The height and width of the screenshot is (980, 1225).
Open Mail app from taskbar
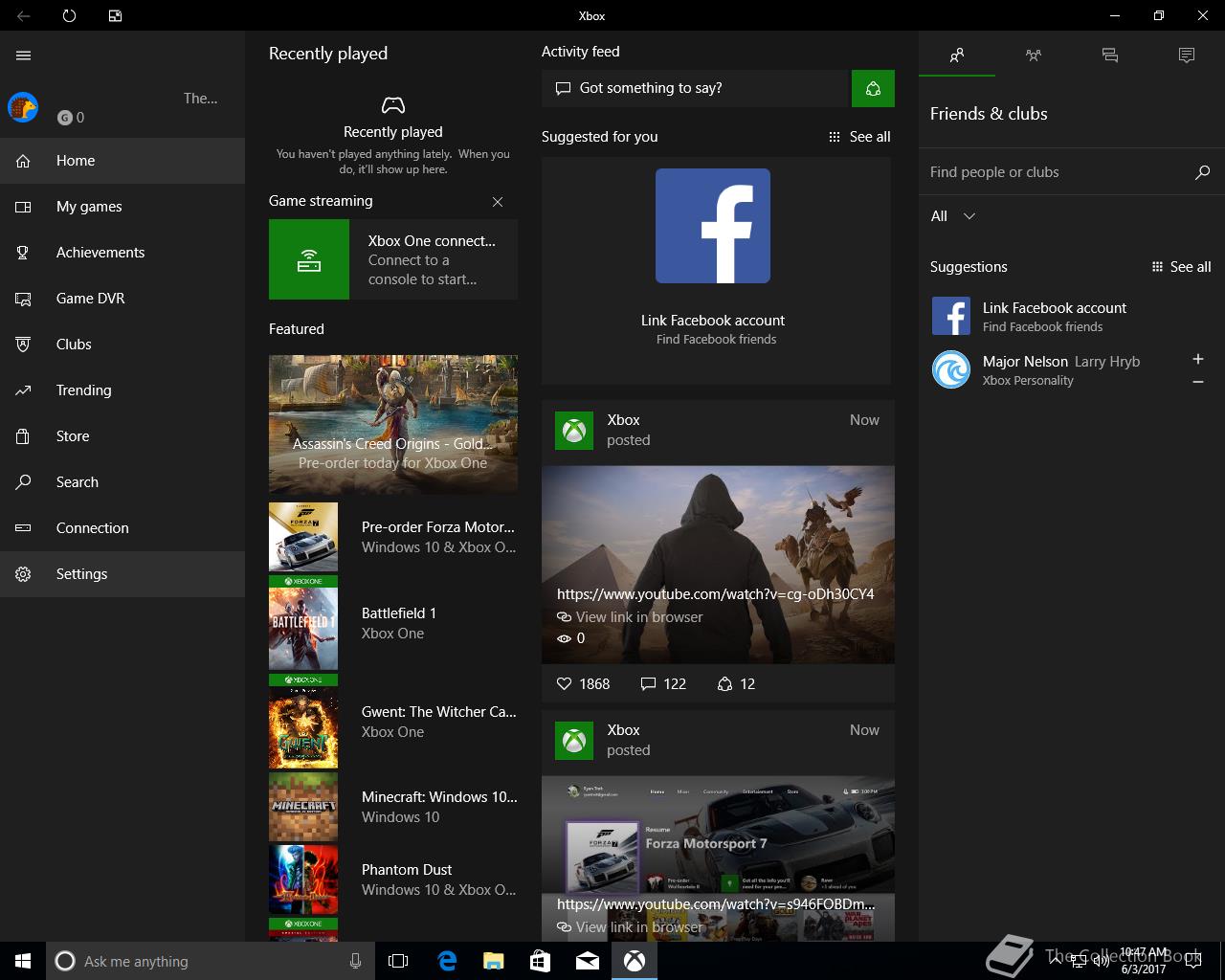click(x=588, y=961)
